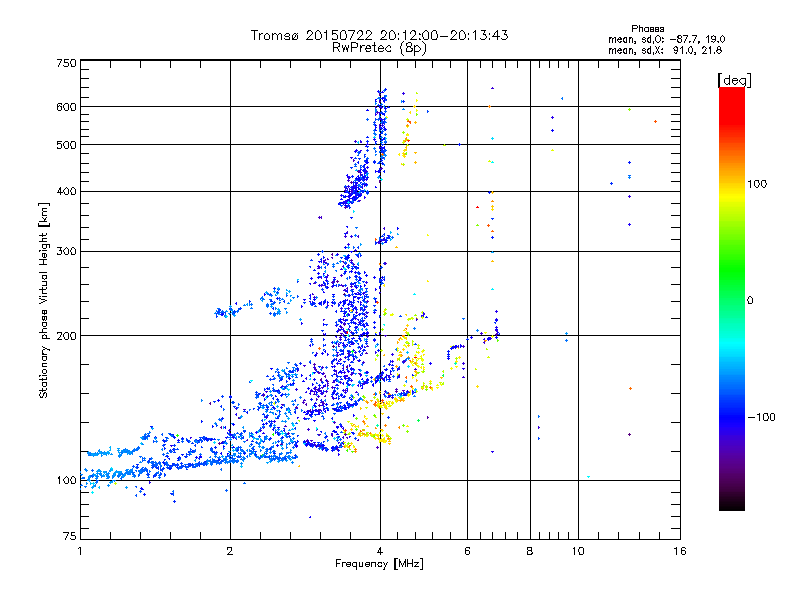800x600 pixels.
Task: Click the subtitle 'RwPretec (8p)'
Action: [379, 48]
